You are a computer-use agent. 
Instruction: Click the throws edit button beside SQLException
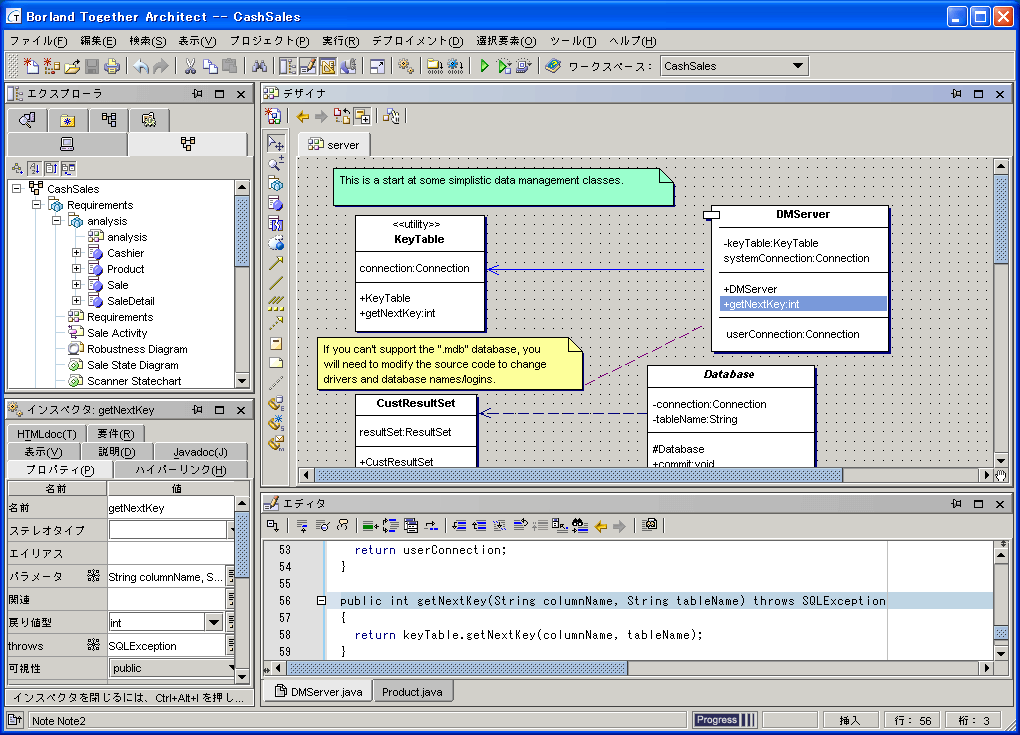point(230,645)
